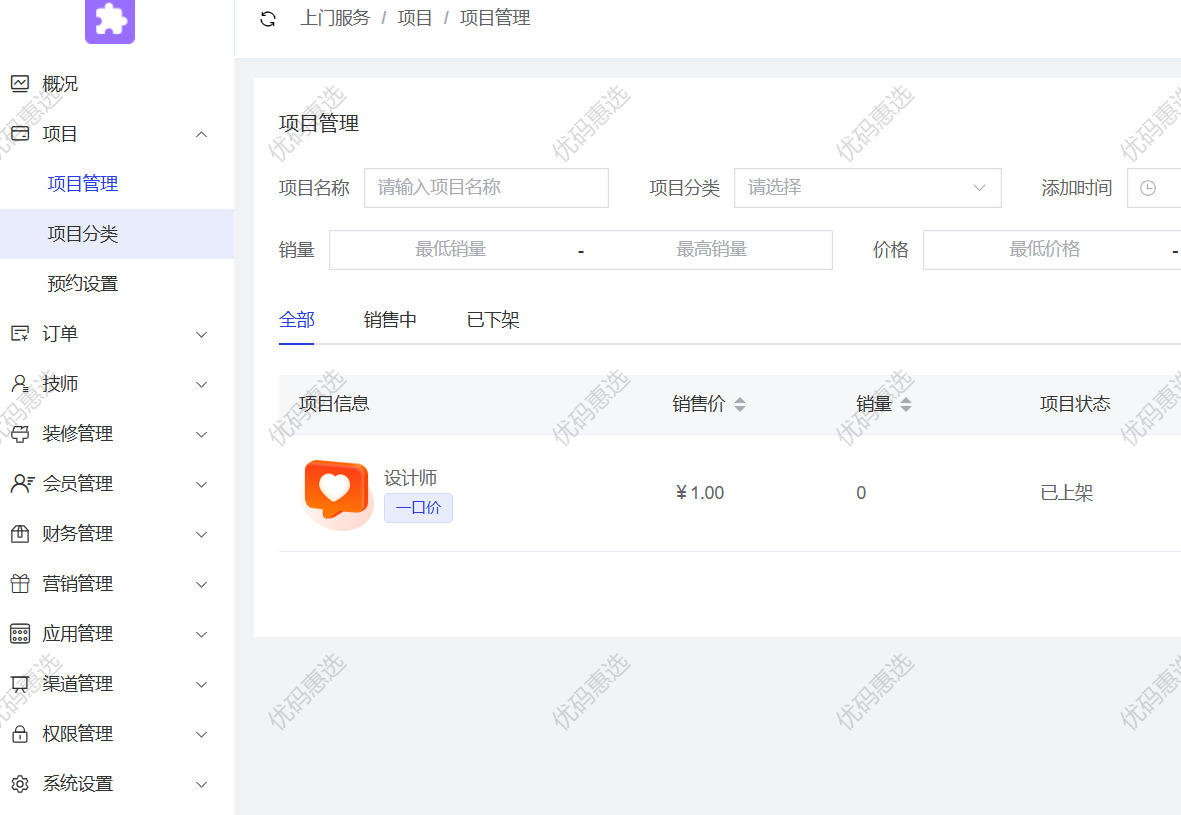Viewport: 1181px width, 815px height.
Task: Click the 设计师 project thumbnail image
Action: pos(336,493)
